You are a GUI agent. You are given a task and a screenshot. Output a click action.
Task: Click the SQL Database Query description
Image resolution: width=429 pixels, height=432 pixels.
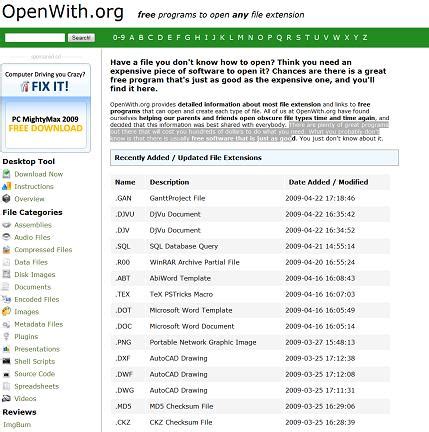tap(184, 246)
